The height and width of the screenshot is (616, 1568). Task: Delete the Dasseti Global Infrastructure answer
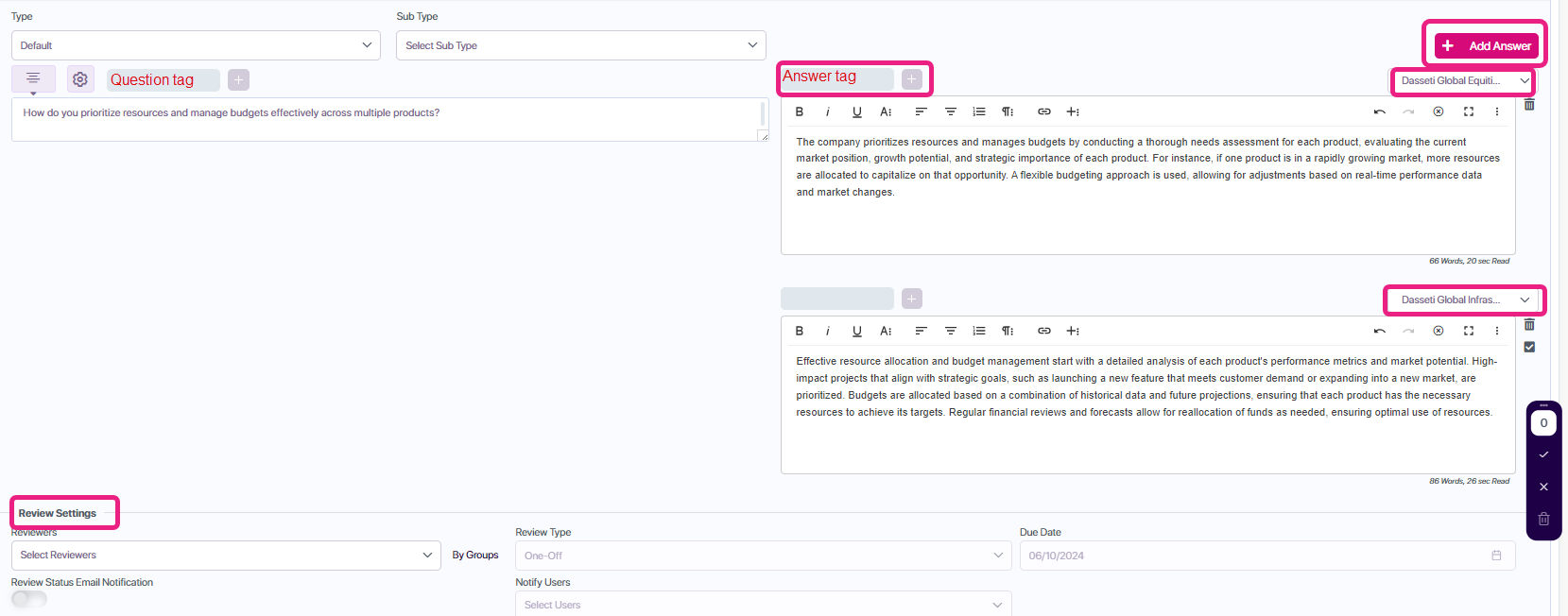(x=1529, y=325)
